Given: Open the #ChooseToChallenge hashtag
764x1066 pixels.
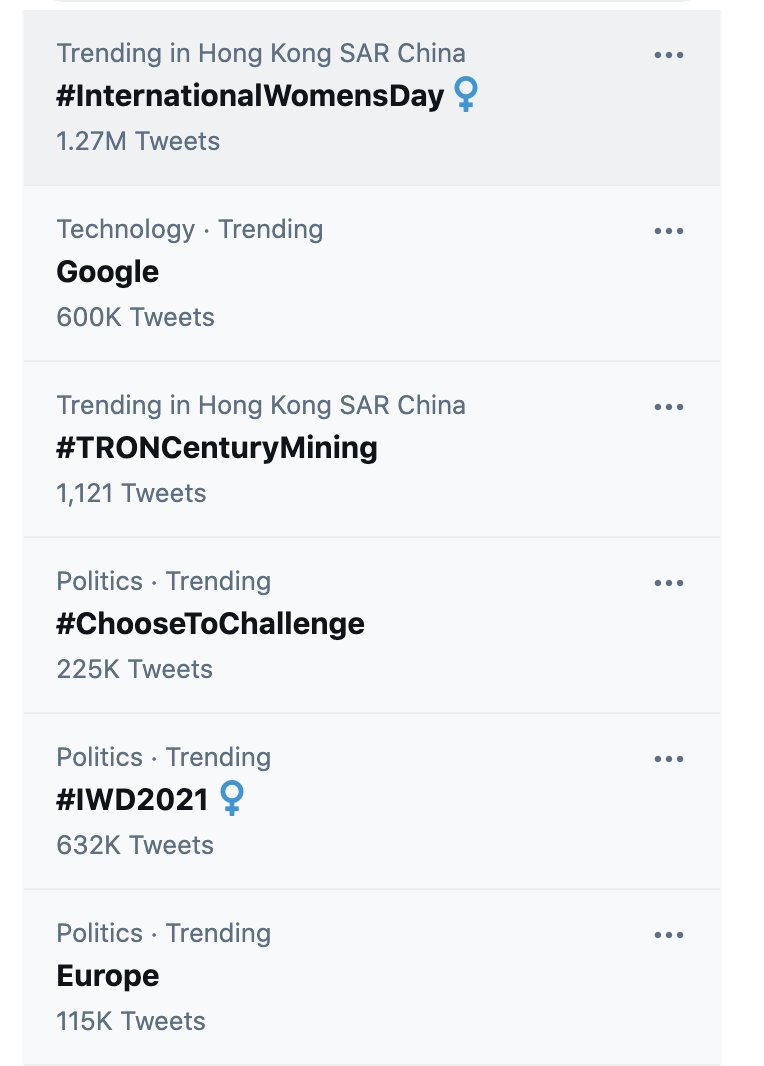Looking at the screenshot, I should click(211, 624).
